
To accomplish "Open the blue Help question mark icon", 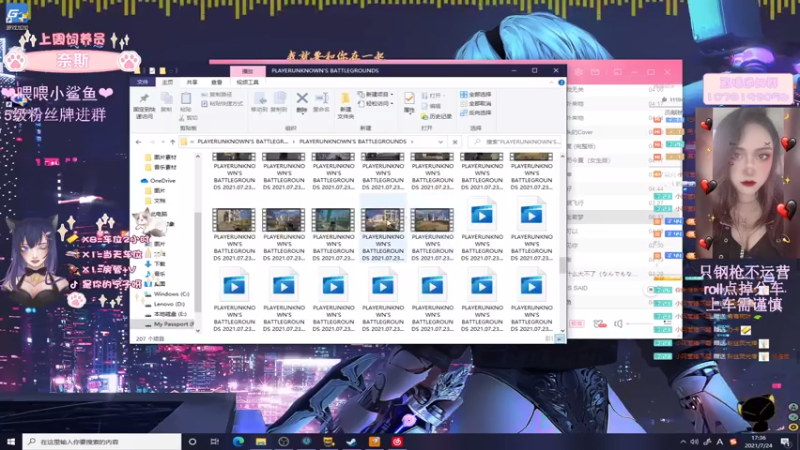I will (x=561, y=82).
